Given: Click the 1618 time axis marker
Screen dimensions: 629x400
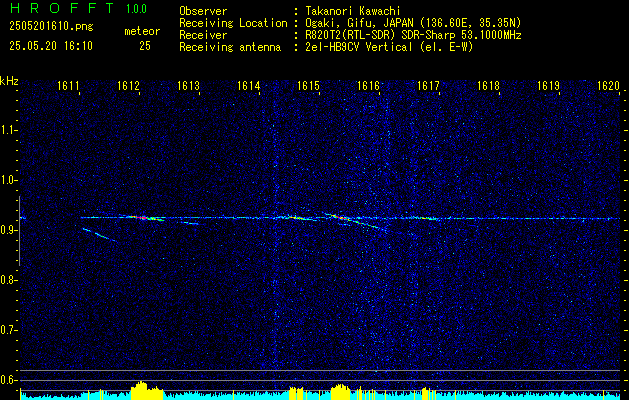Looking at the screenshot, I should point(488,85).
